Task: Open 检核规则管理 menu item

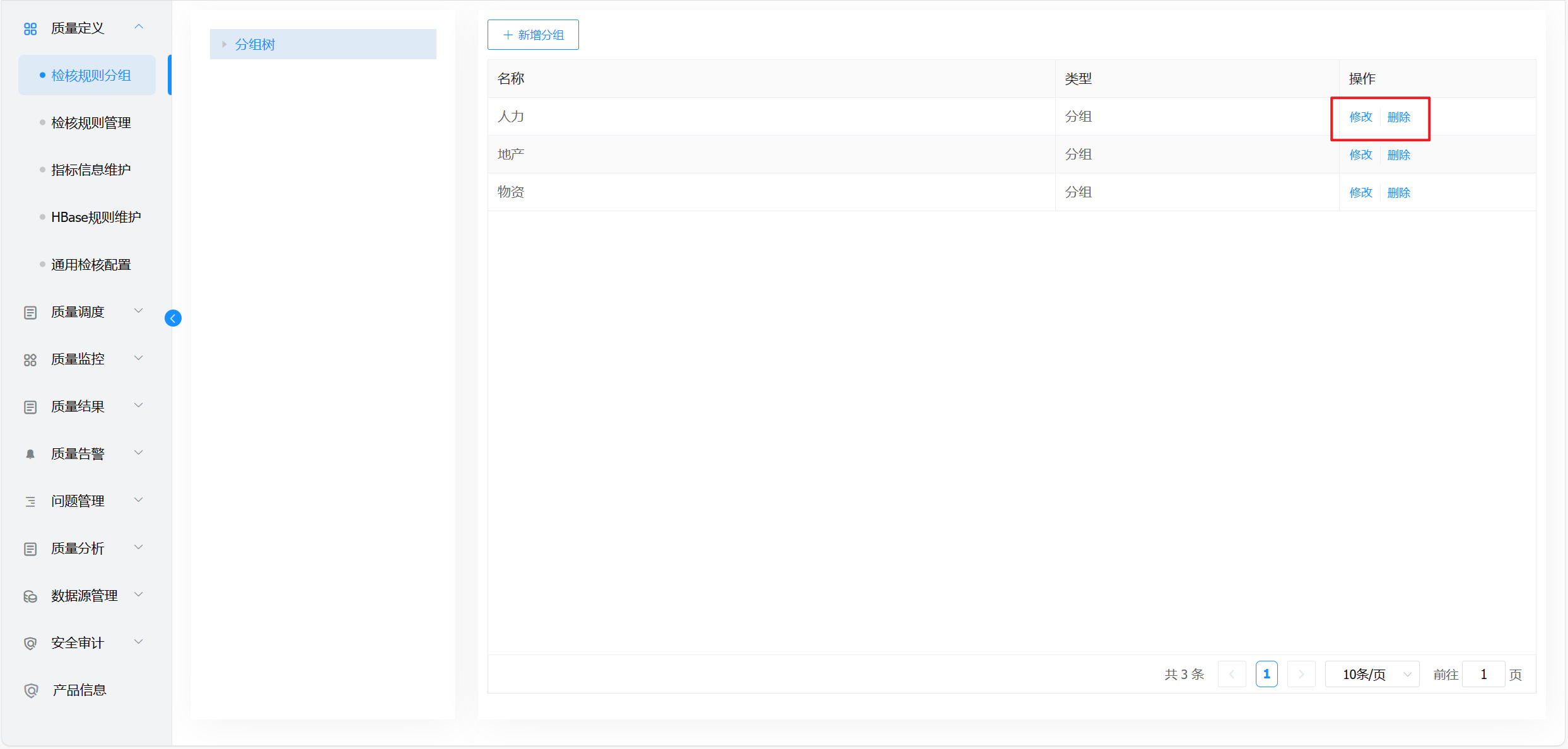Action: point(91,123)
